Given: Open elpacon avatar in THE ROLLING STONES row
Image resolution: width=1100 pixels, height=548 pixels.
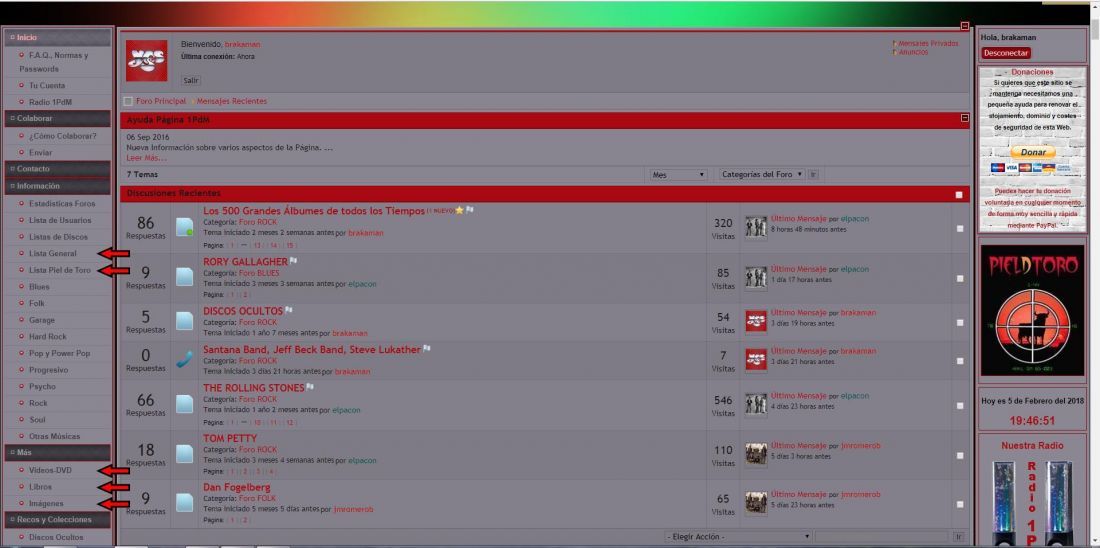Looking at the screenshot, I should pyautogui.click(x=756, y=403).
